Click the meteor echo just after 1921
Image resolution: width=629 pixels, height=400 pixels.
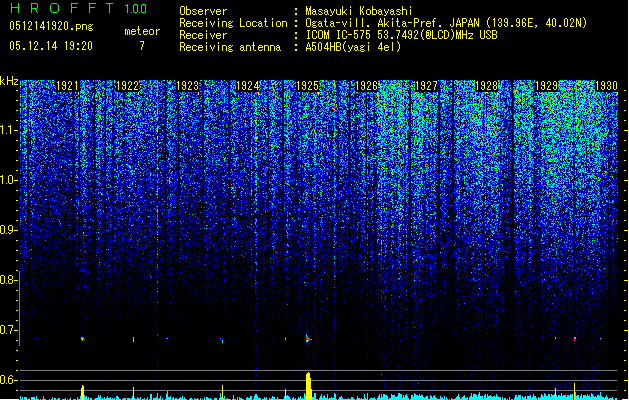[83, 339]
